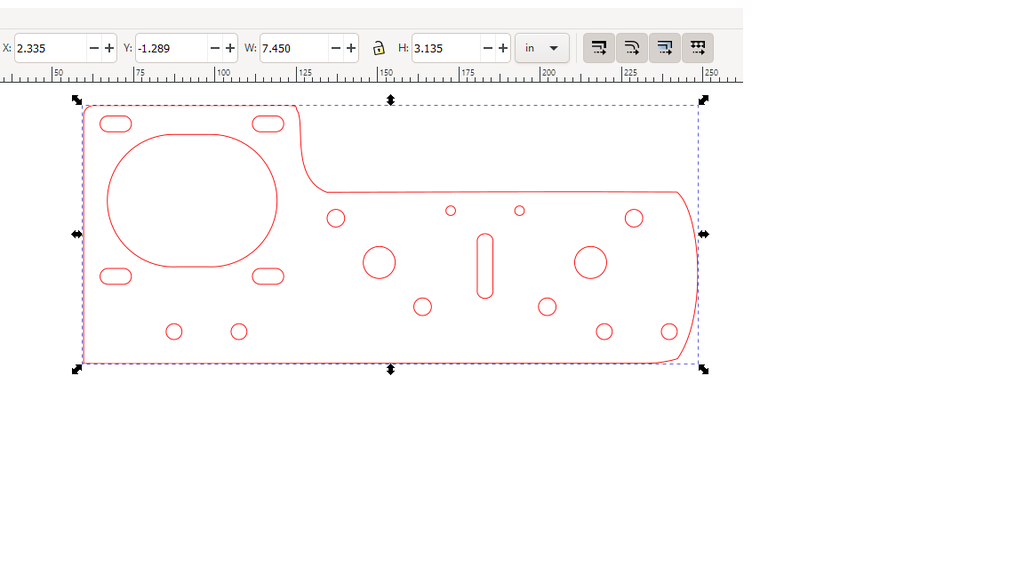
Task: Click the large rounded cutout in bracket
Action: click(x=192, y=200)
